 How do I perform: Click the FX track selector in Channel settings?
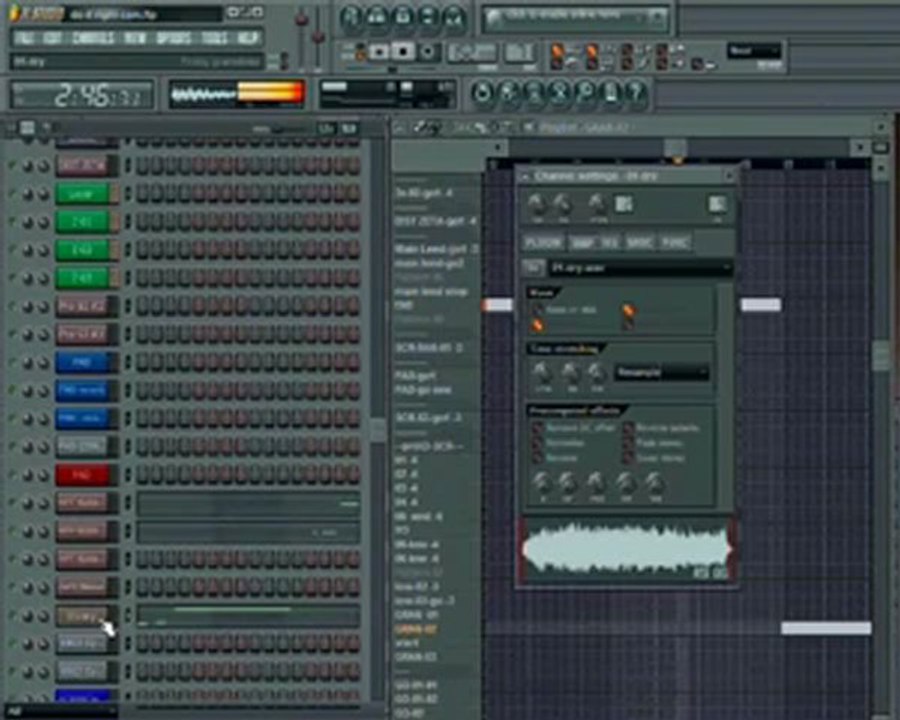pos(717,204)
